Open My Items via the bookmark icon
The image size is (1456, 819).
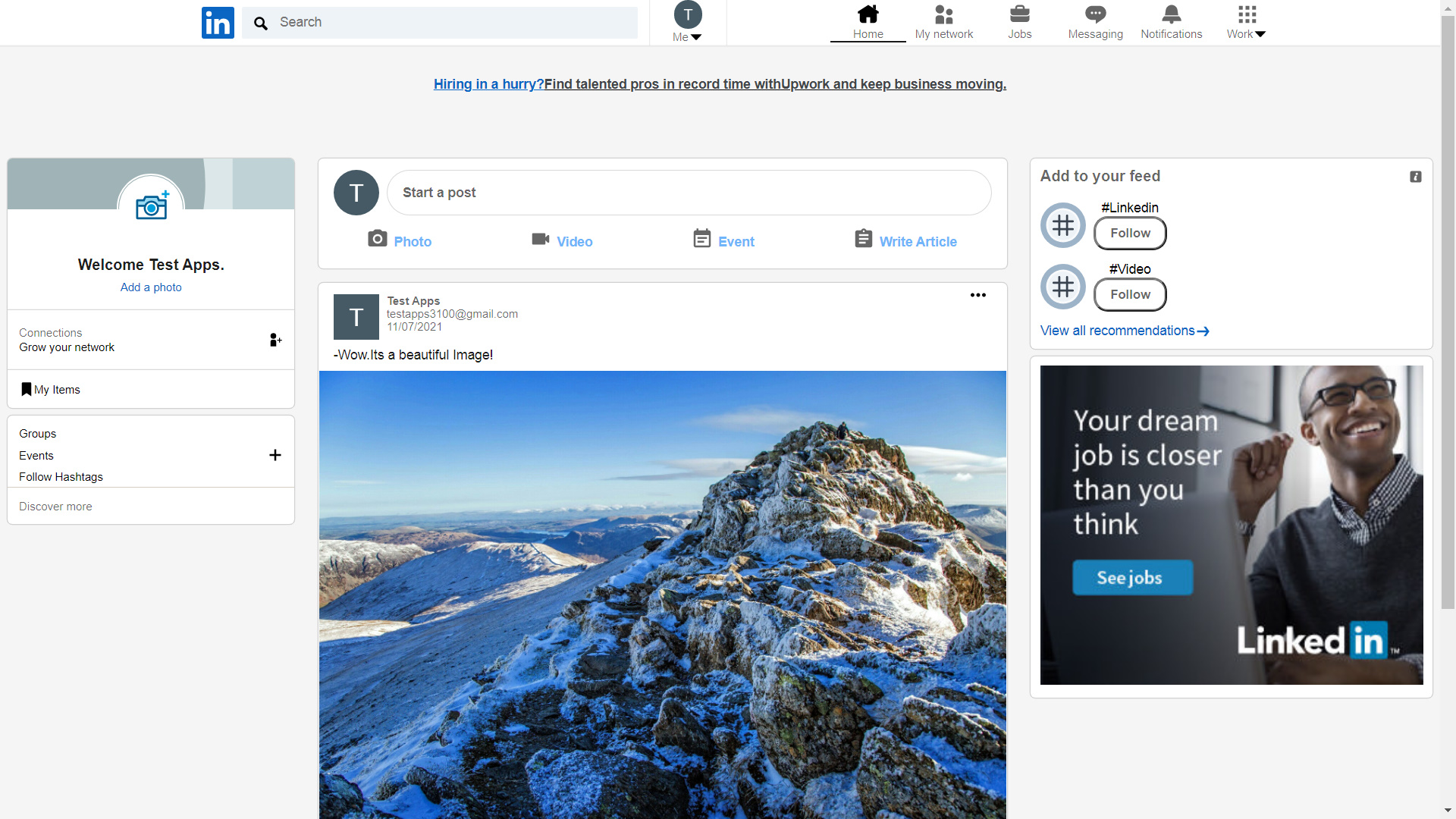coord(27,389)
